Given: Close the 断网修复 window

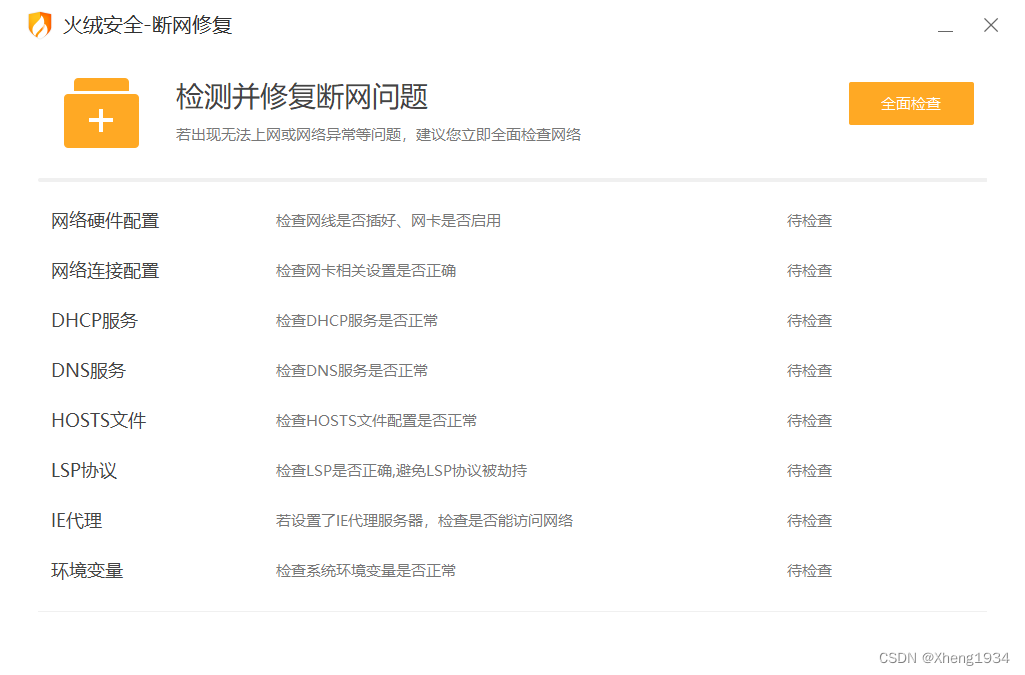Looking at the screenshot, I should 990,25.
